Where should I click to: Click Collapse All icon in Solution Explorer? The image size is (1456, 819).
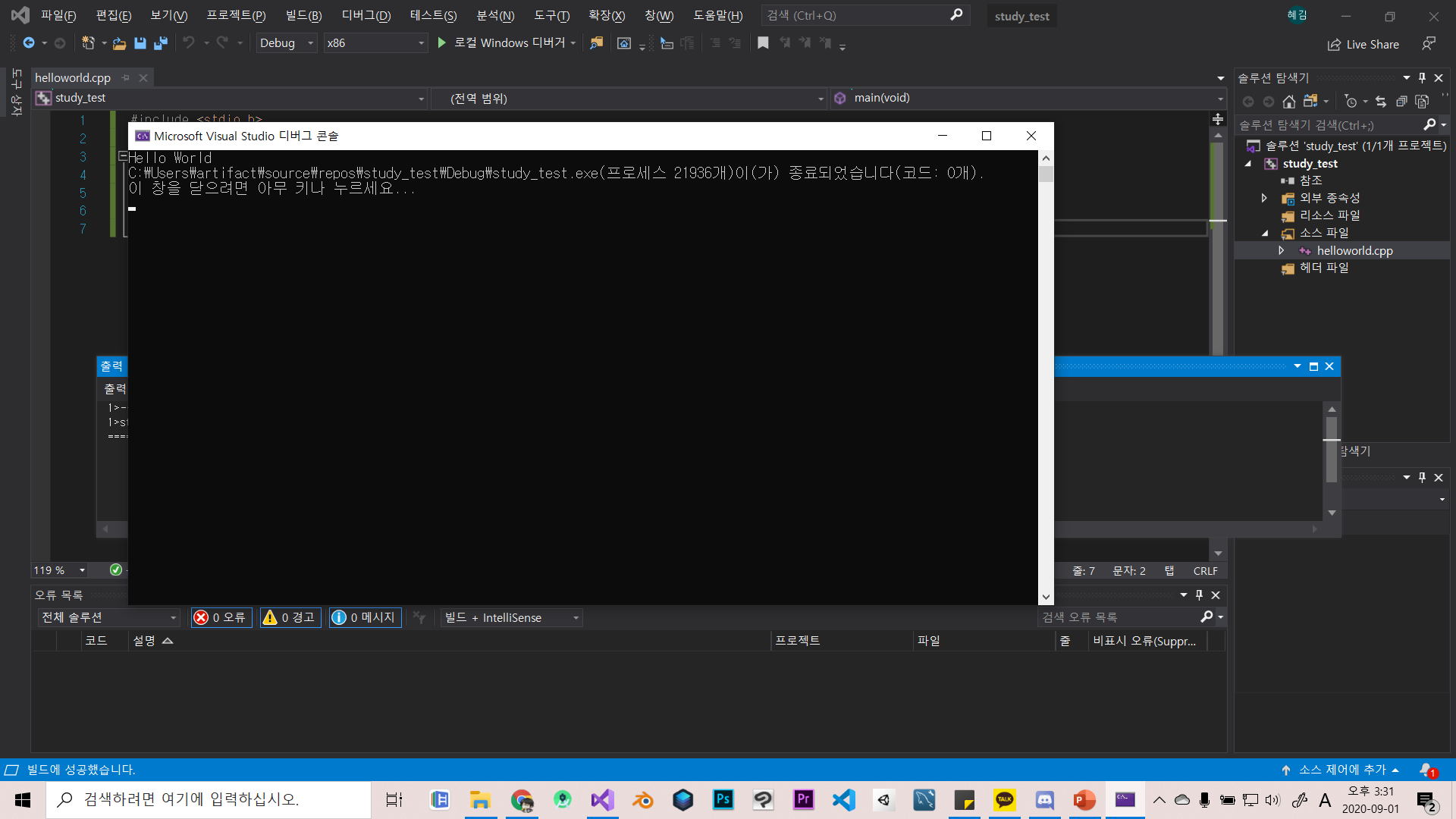(x=1401, y=102)
